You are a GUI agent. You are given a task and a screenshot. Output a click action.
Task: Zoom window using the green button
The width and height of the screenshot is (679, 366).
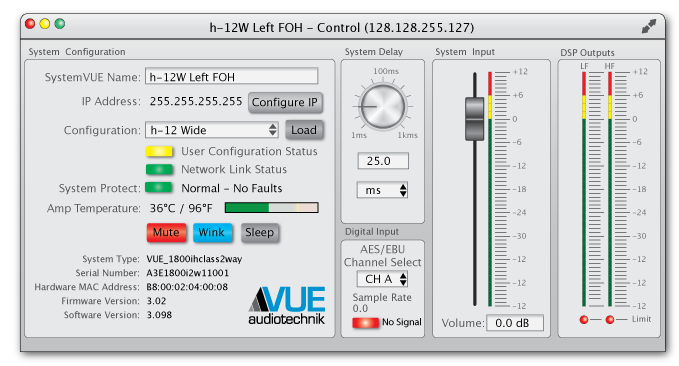pyautogui.click(x=60, y=24)
